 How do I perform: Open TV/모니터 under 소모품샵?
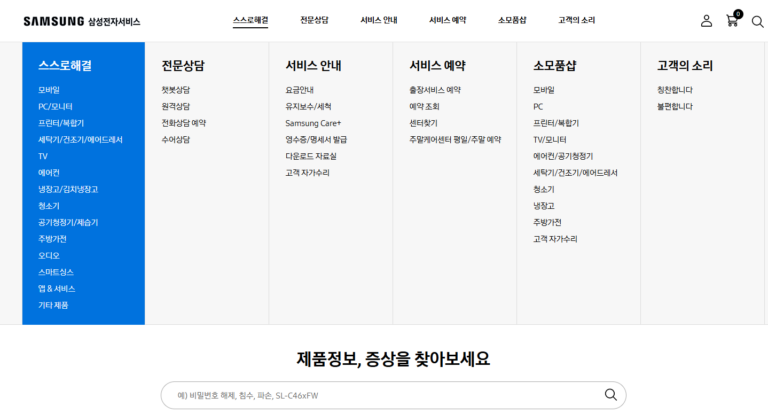(x=550, y=140)
